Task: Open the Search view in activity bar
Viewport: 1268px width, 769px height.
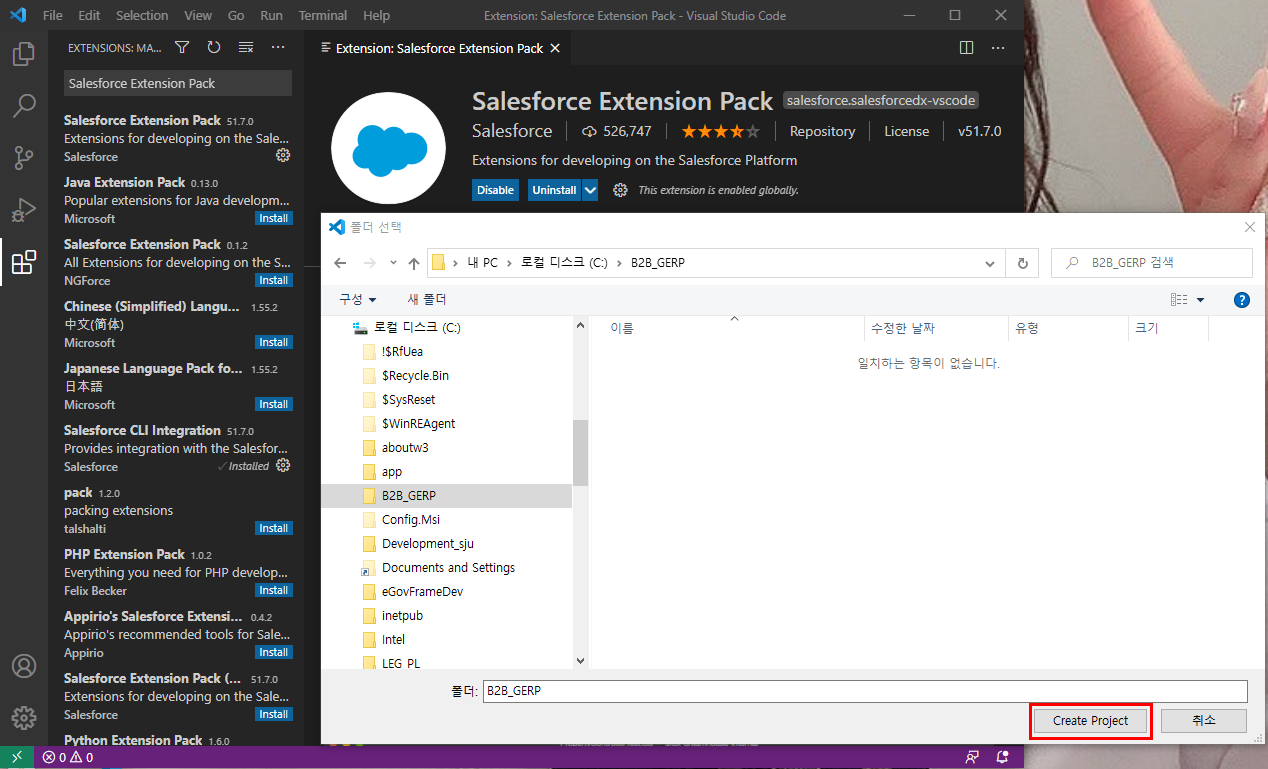Action: (x=24, y=105)
